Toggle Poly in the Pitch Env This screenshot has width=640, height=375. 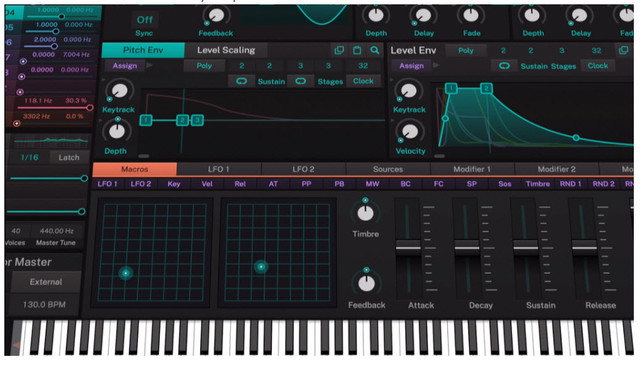point(204,66)
